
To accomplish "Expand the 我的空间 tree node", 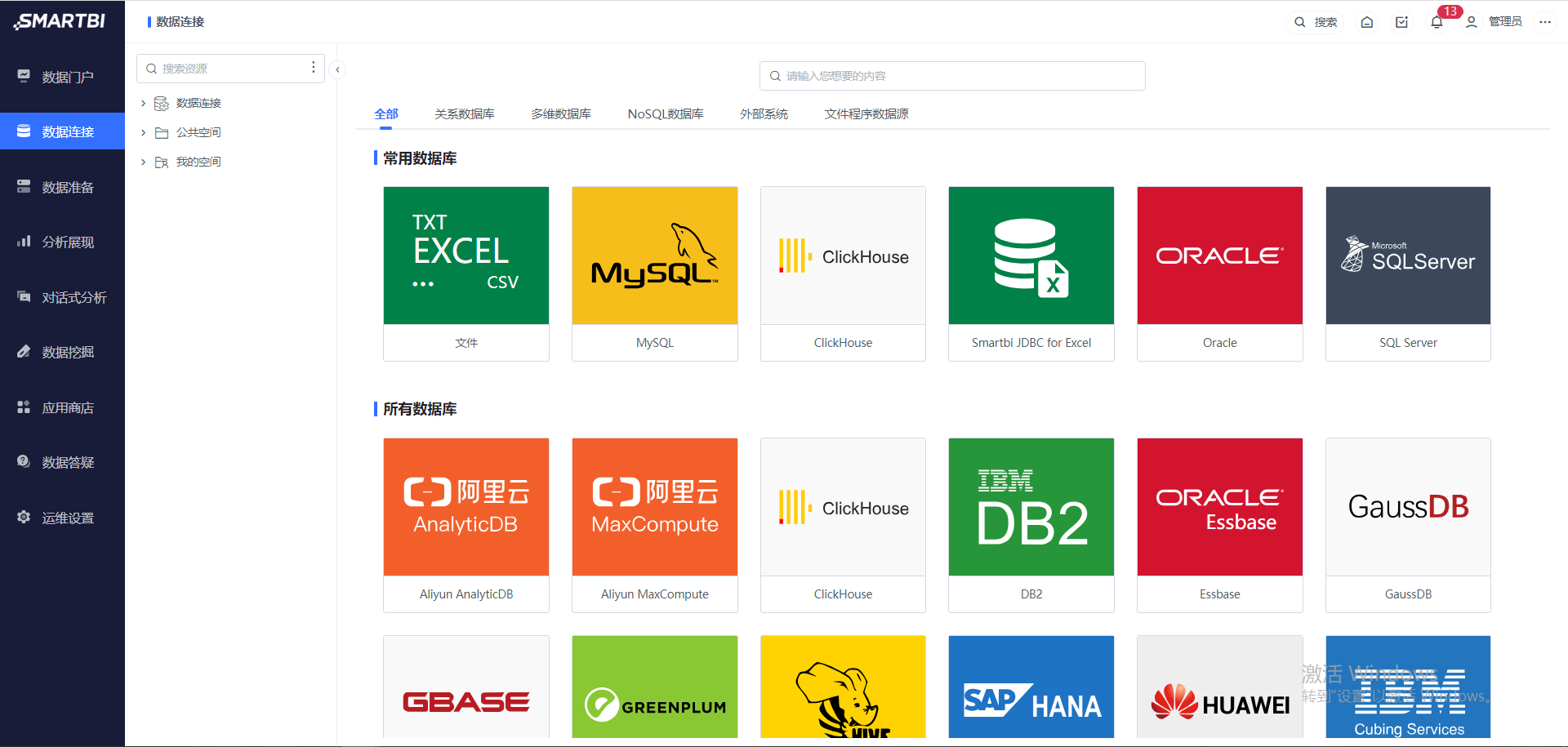I will (143, 162).
